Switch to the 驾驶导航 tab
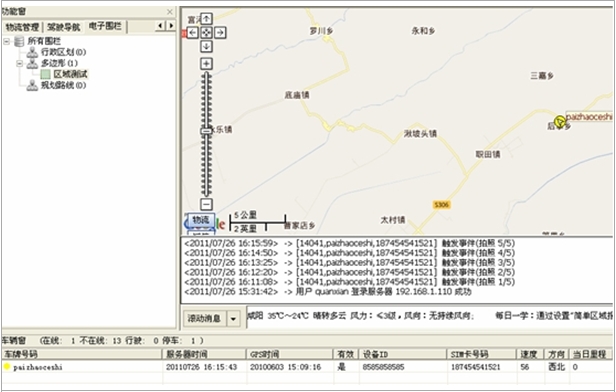This screenshot has width=616, height=392. pyautogui.click(x=64, y=27)
